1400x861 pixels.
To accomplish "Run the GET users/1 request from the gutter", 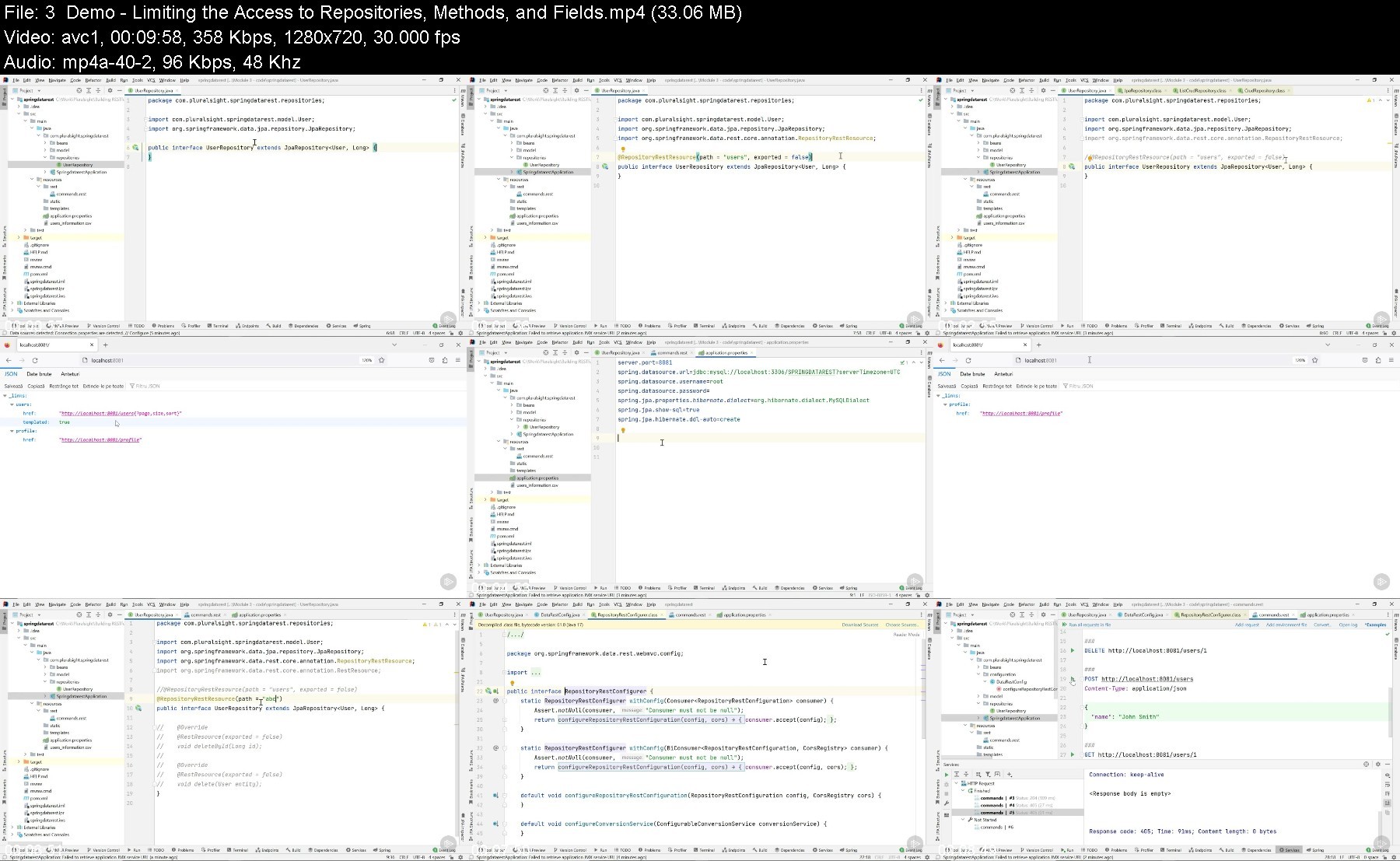I will click(1073, 754).
